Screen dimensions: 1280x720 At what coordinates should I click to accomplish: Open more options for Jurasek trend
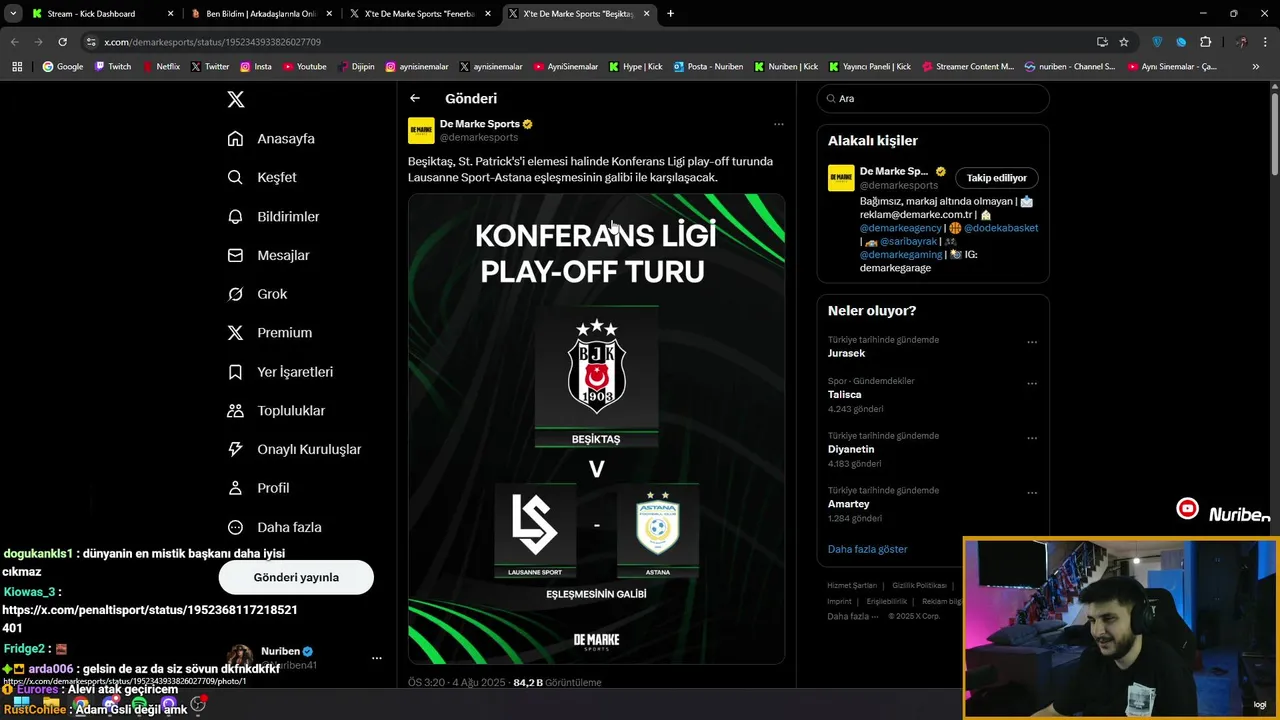coord(1032,342)
